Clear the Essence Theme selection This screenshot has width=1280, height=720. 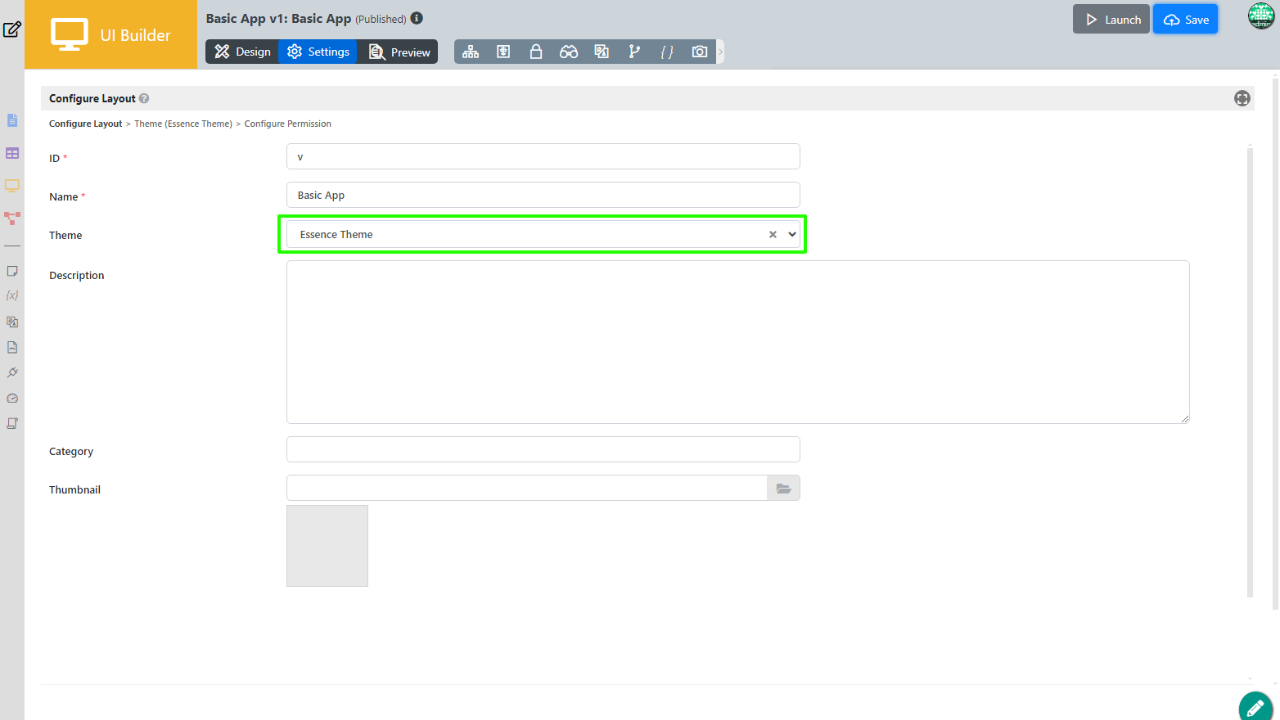tap(772, 234)
